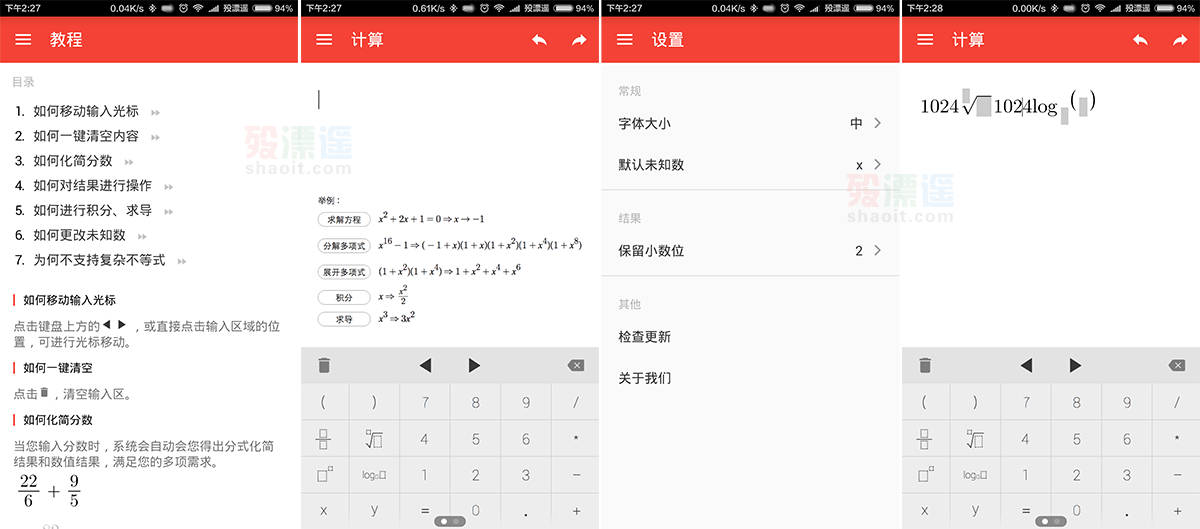This screenshot has width=1200, height=529.
Task: Jump to tutorial topic 如何对结果进行操作
Action: pyautogui.click(x=95, y=186)
